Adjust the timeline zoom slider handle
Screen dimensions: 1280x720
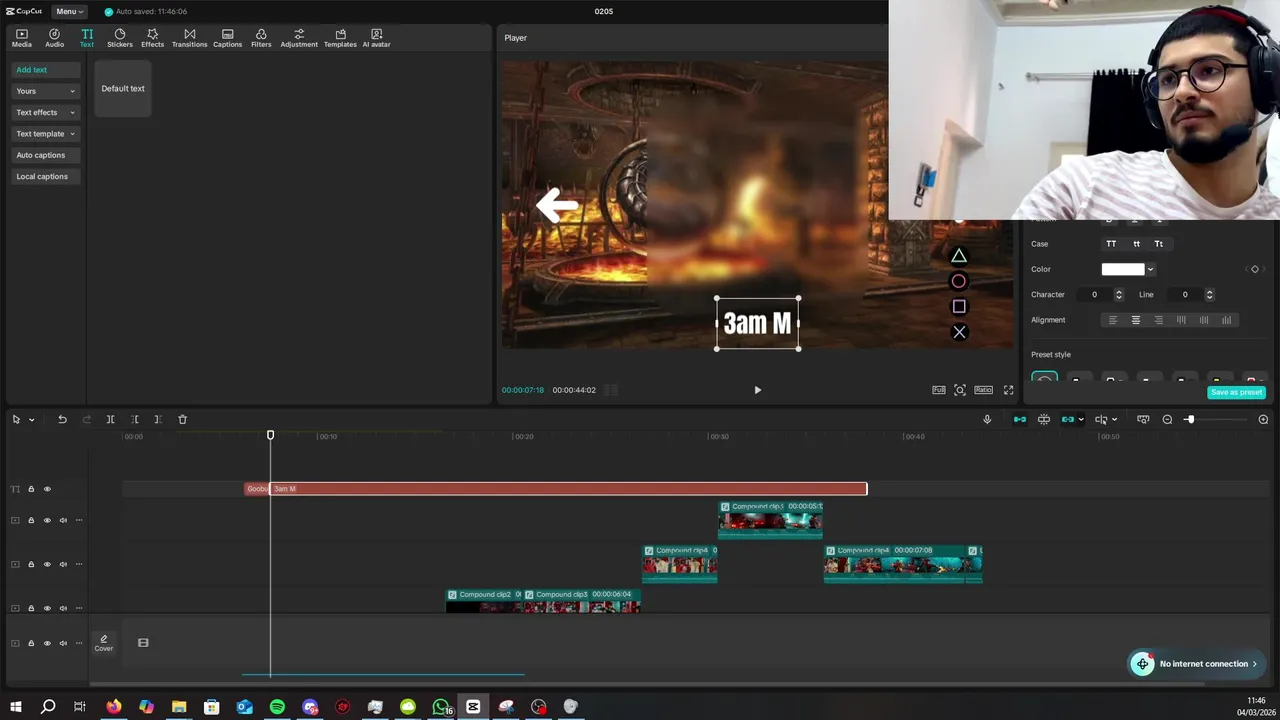pyautogui.click(x=1189, y=420)
